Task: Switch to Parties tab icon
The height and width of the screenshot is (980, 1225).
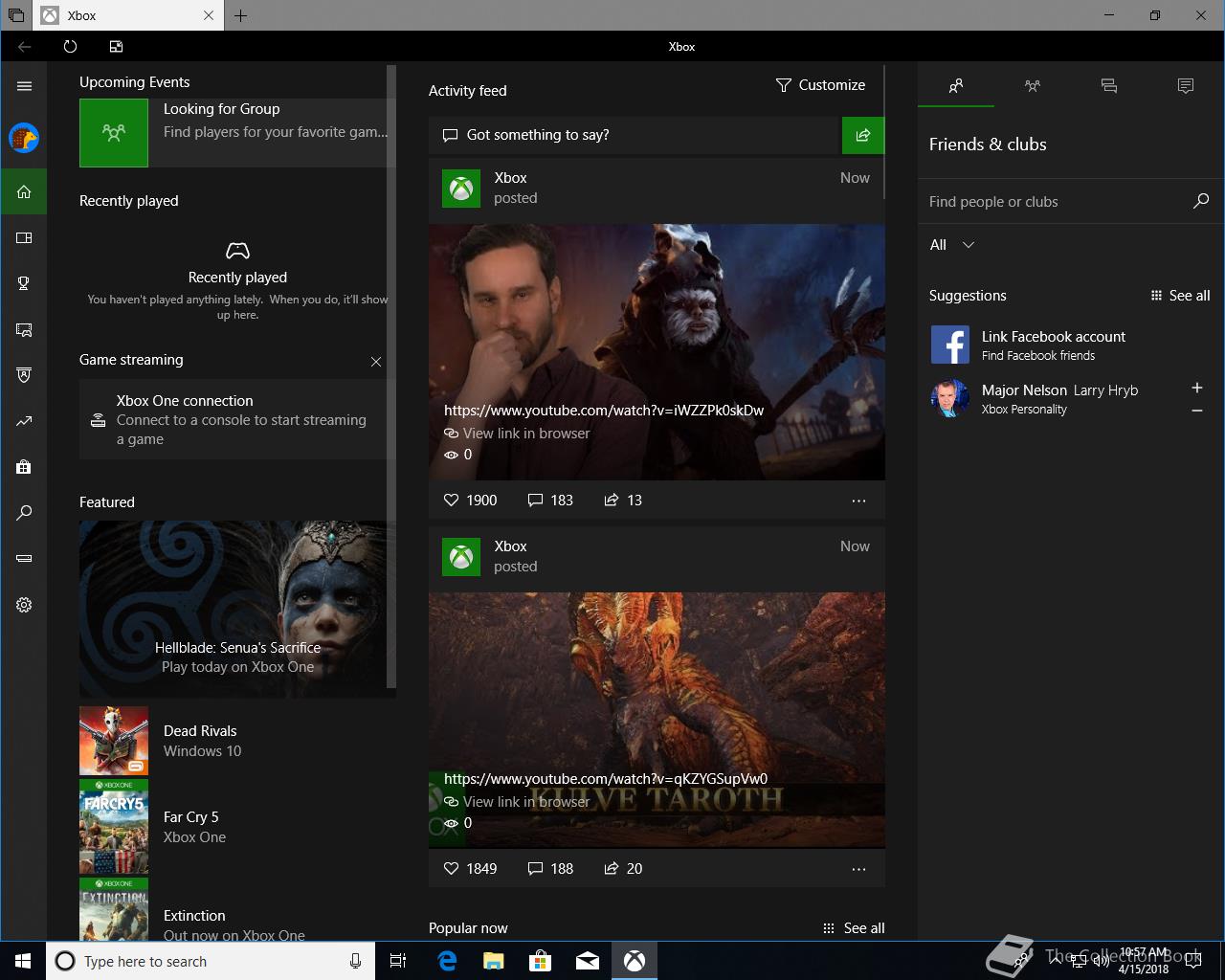Action: point(1032,86)
